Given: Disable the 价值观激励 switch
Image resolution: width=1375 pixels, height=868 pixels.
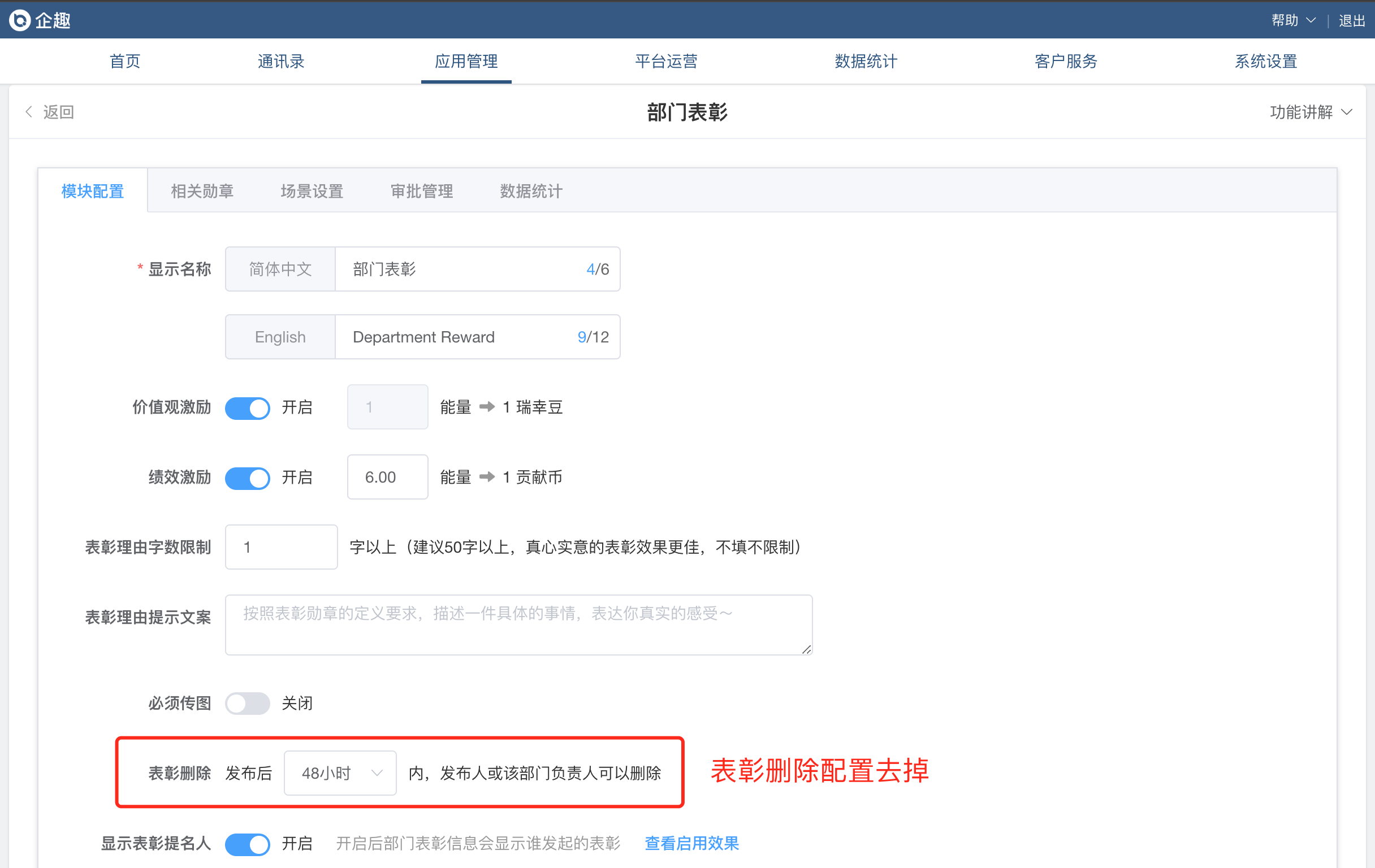Looking at the screenshot, I should coord(247,407).
